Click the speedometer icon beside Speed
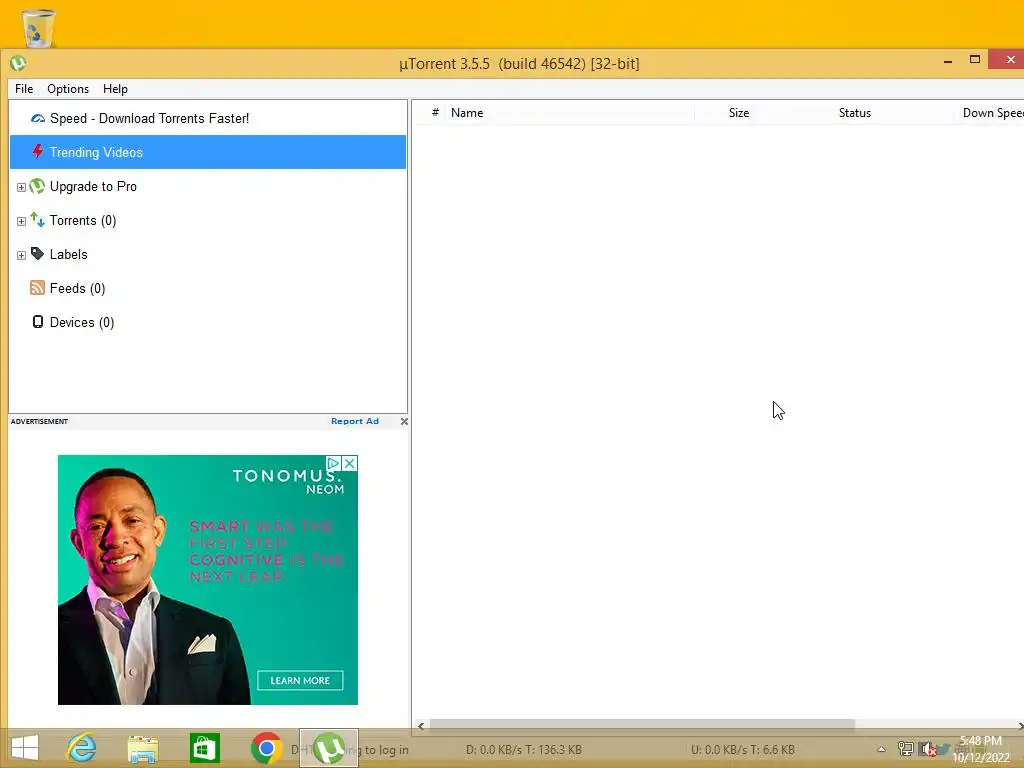 [38, 118]
